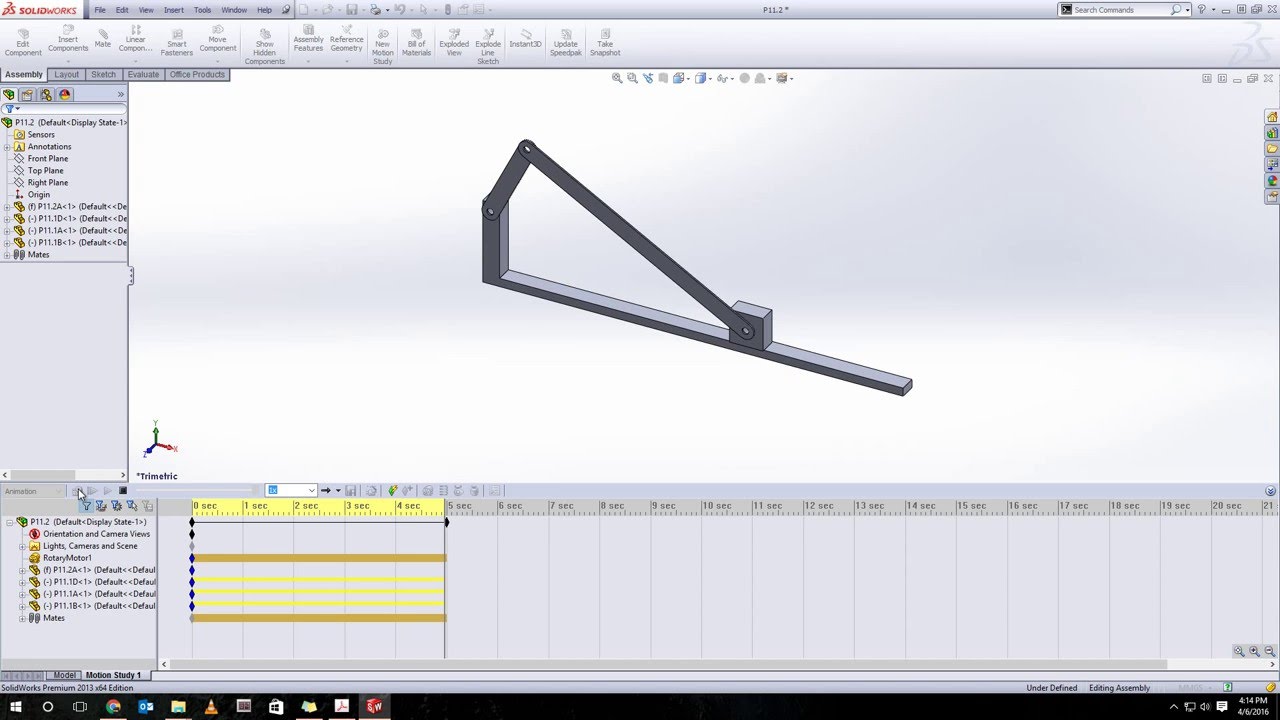The image size is (1280, 720).
Task: Click Show Hidden Components
Action: pos(265,45)
